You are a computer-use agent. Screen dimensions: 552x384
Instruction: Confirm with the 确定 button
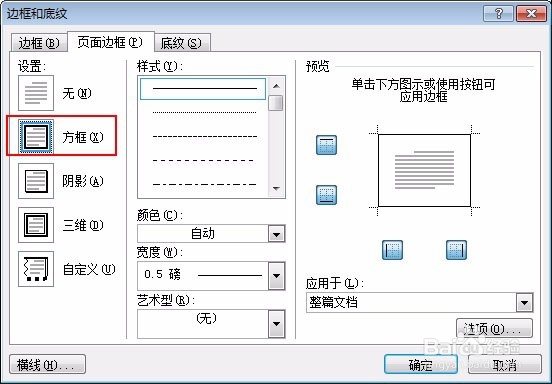click(x=421, y=364)
